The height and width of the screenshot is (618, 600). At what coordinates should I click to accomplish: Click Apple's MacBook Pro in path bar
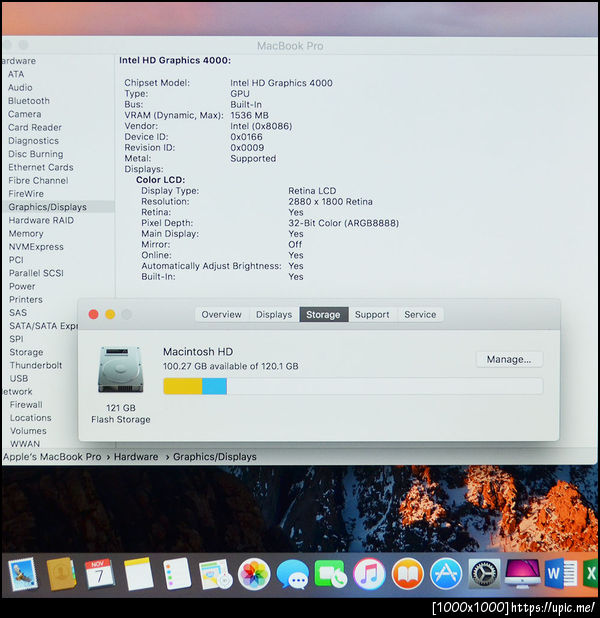click(52, 457)
